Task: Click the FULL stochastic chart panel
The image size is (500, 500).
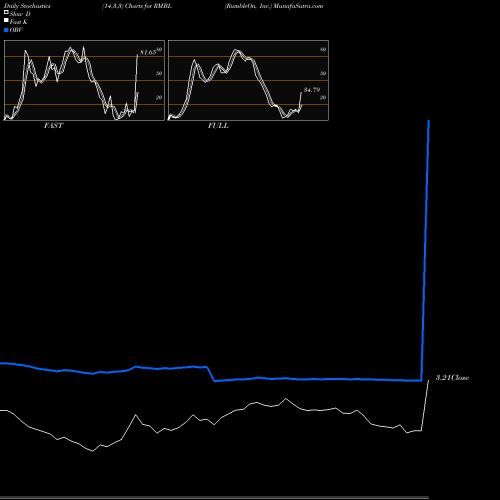Action: [248, 80]
